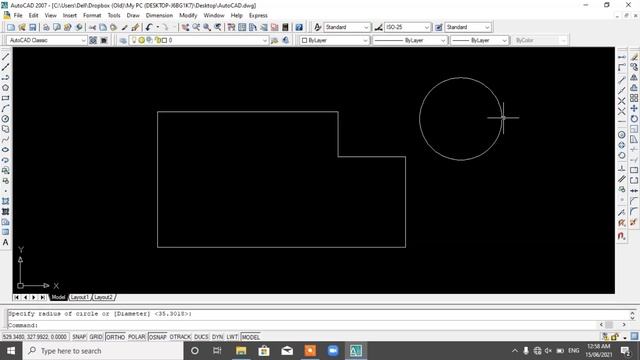
Task: Select the Move tool in Modify toolbar
Action: coord(634,109)
